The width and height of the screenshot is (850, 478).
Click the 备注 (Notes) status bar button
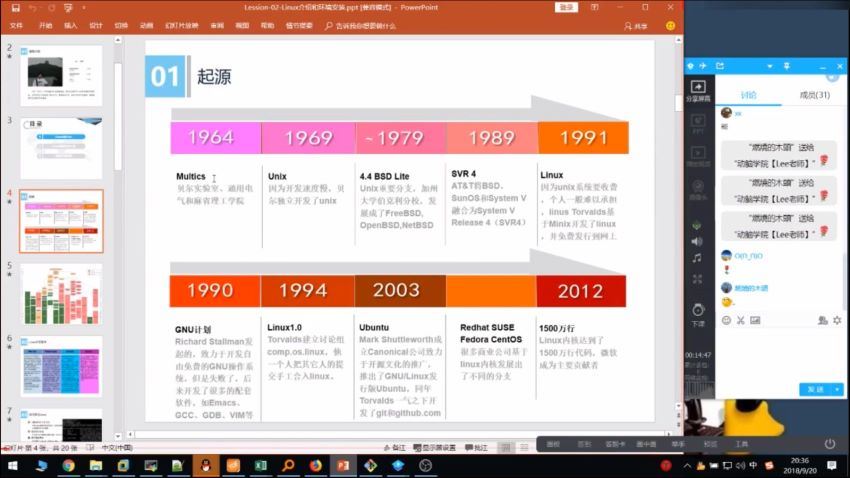pos(395,448)
